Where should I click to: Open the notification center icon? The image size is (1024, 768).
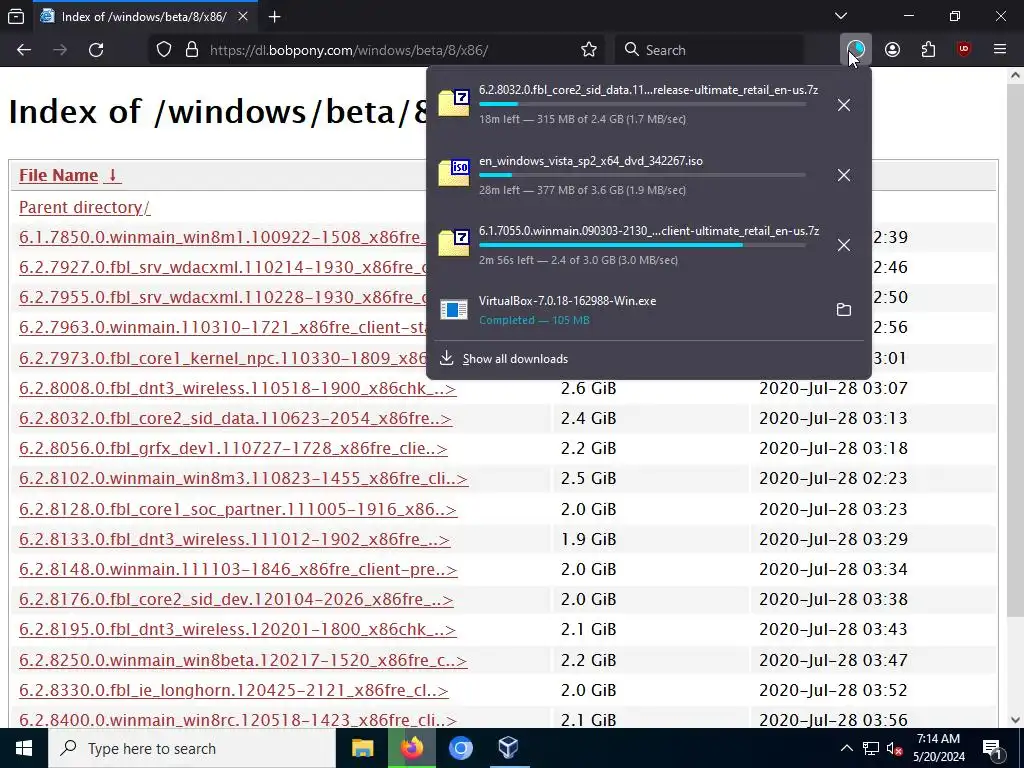[x=993, y=748]
